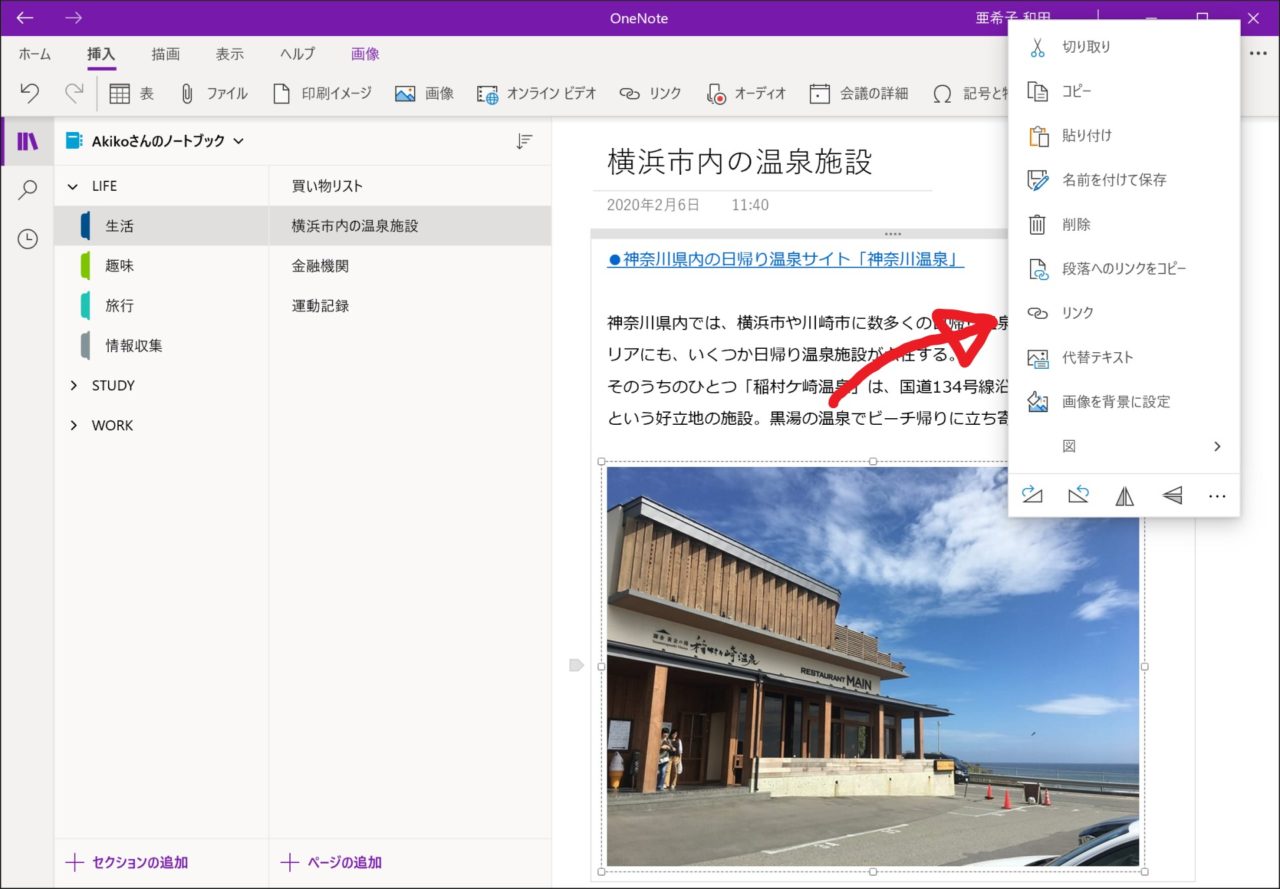
Task: Open the notebooks navigation icon
Action: [27, 141]
